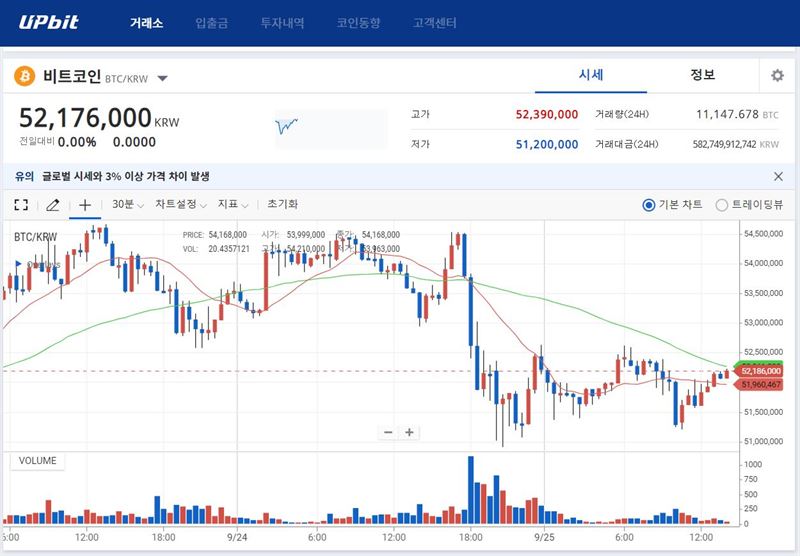Click the tallest blue volume bar at 18:00
Viewport: 800px width, 556px height.
coord(470,490)
